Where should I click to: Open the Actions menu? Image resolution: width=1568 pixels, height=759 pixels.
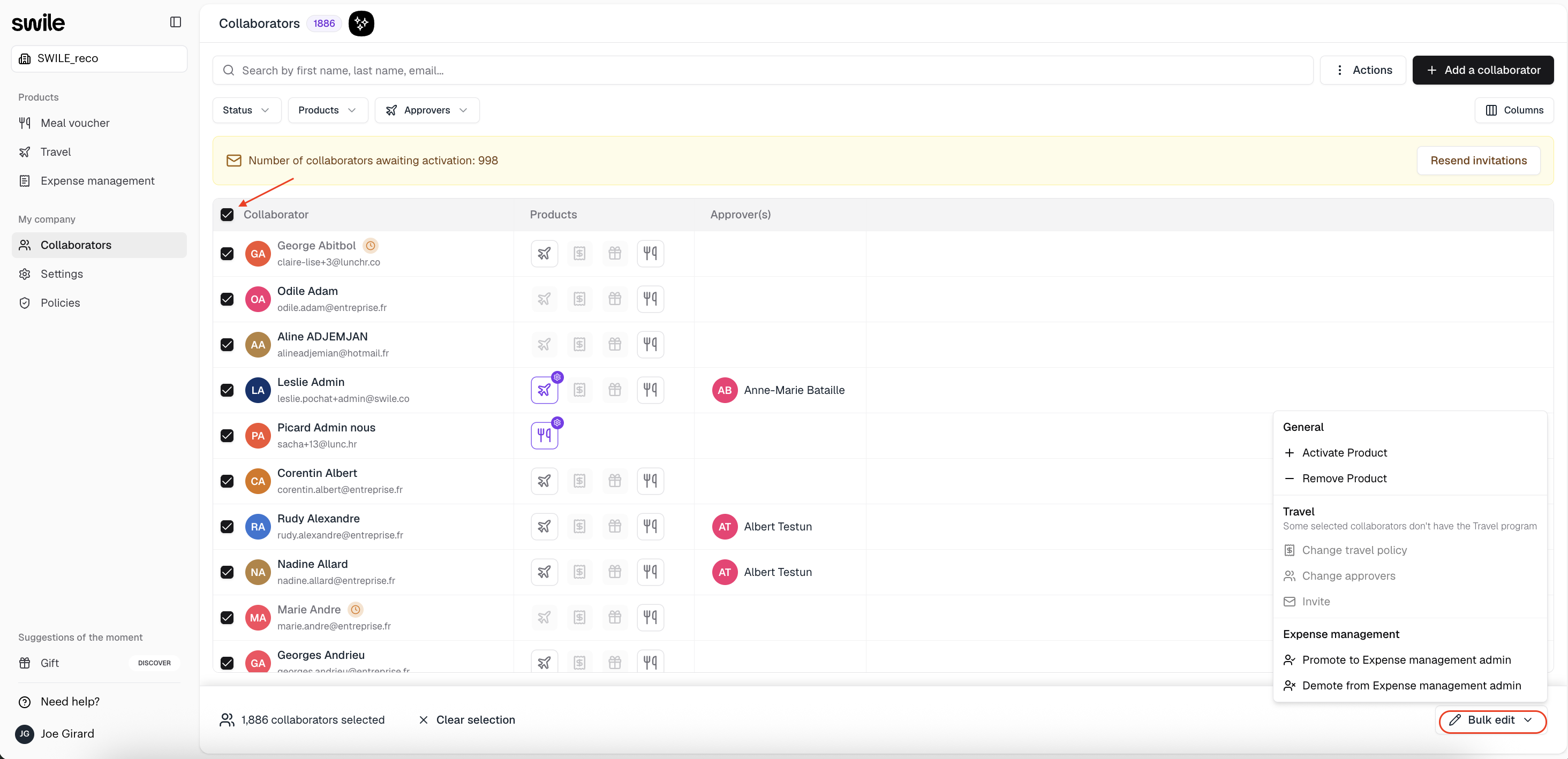tap(1363, 70)
